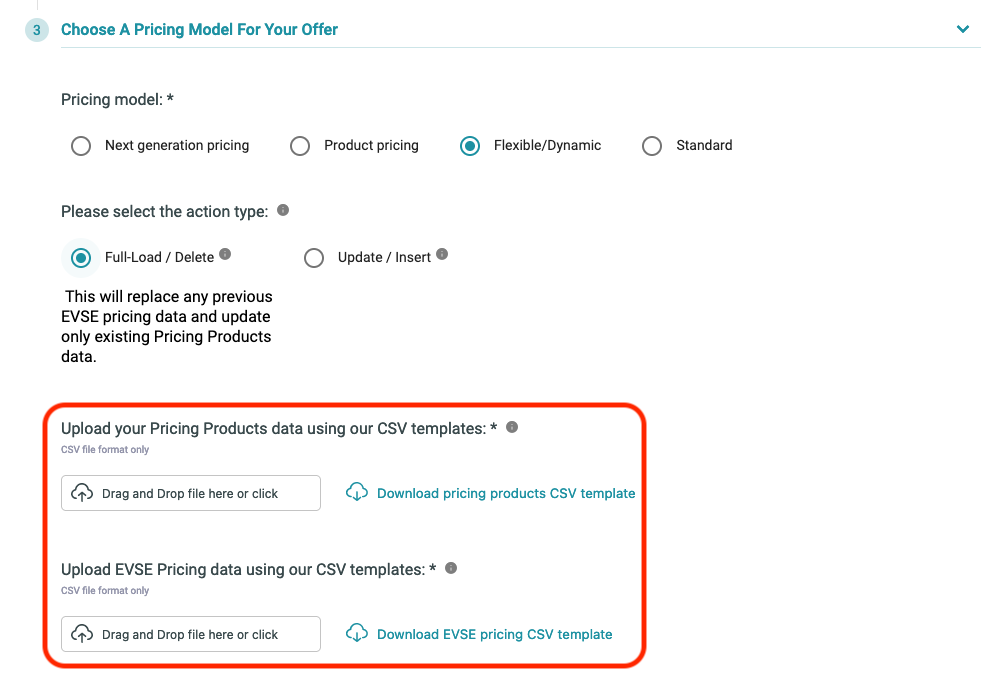This screenshot has width=990, height=682.
Task: Collapse the pricing model section chevron
Action: pyautogui.click(x=963, y=29)
